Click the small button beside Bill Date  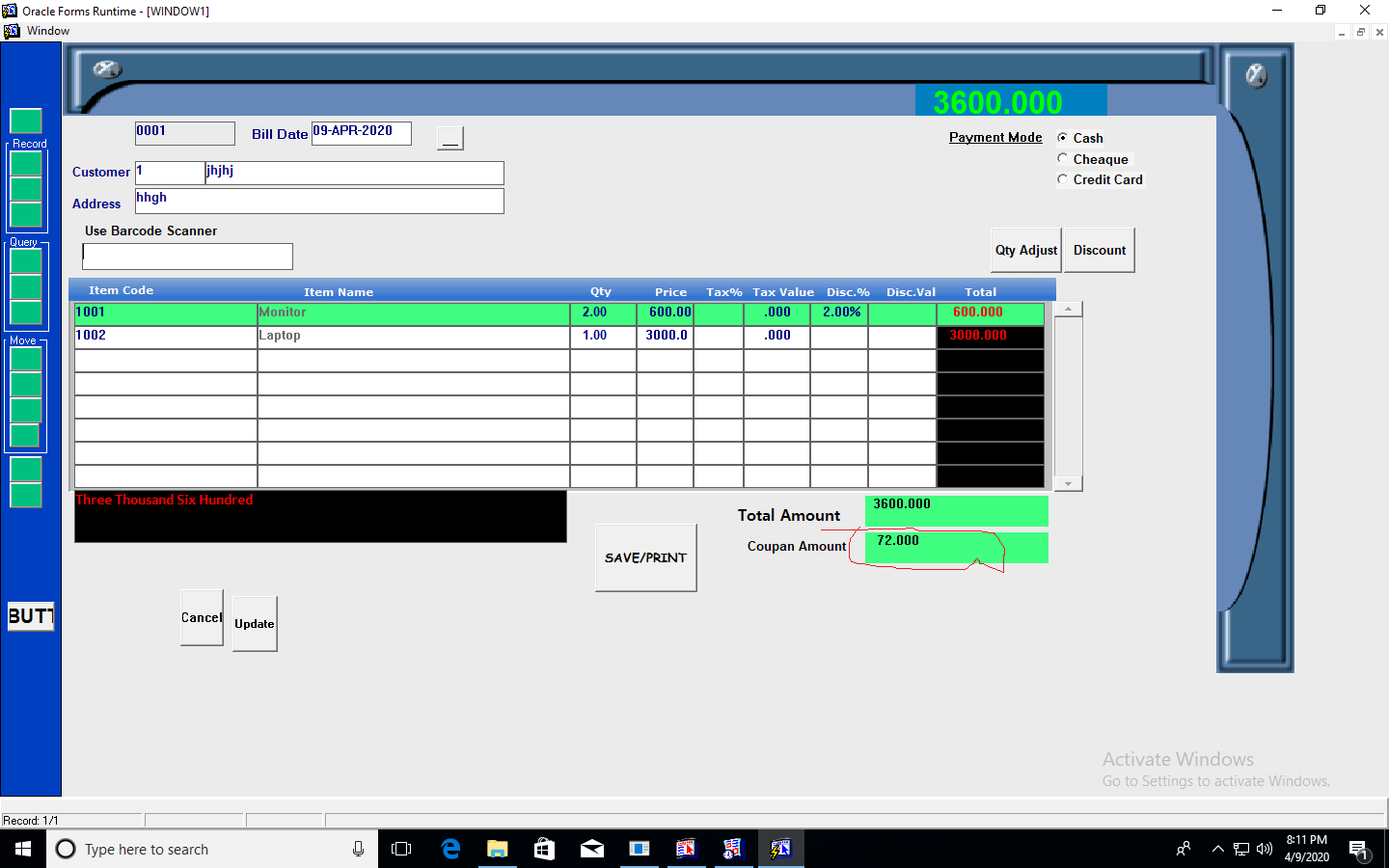click(450, 138)
